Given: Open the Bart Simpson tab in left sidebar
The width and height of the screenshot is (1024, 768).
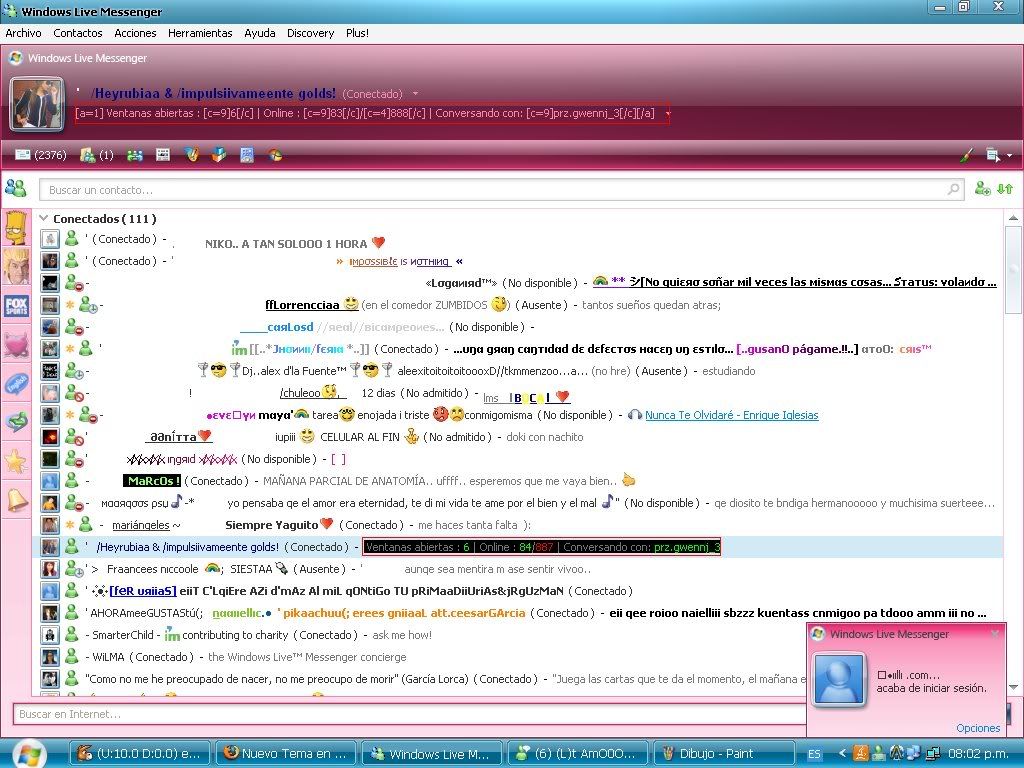Looking at the screenshot, I should click(x=16, y=228).
